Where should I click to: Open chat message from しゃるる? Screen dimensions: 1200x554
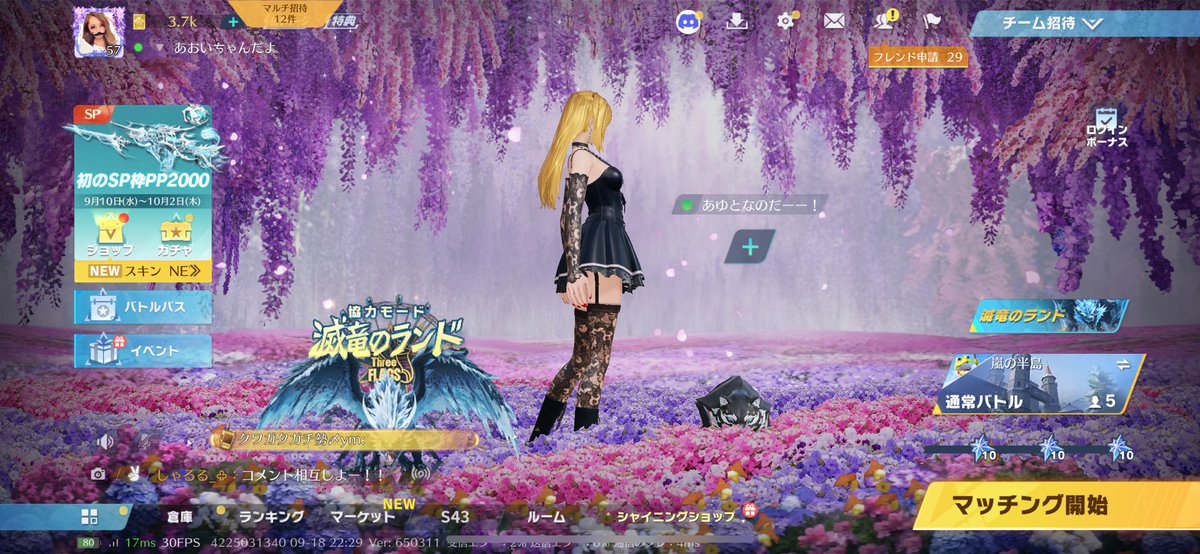coord(271,473)
